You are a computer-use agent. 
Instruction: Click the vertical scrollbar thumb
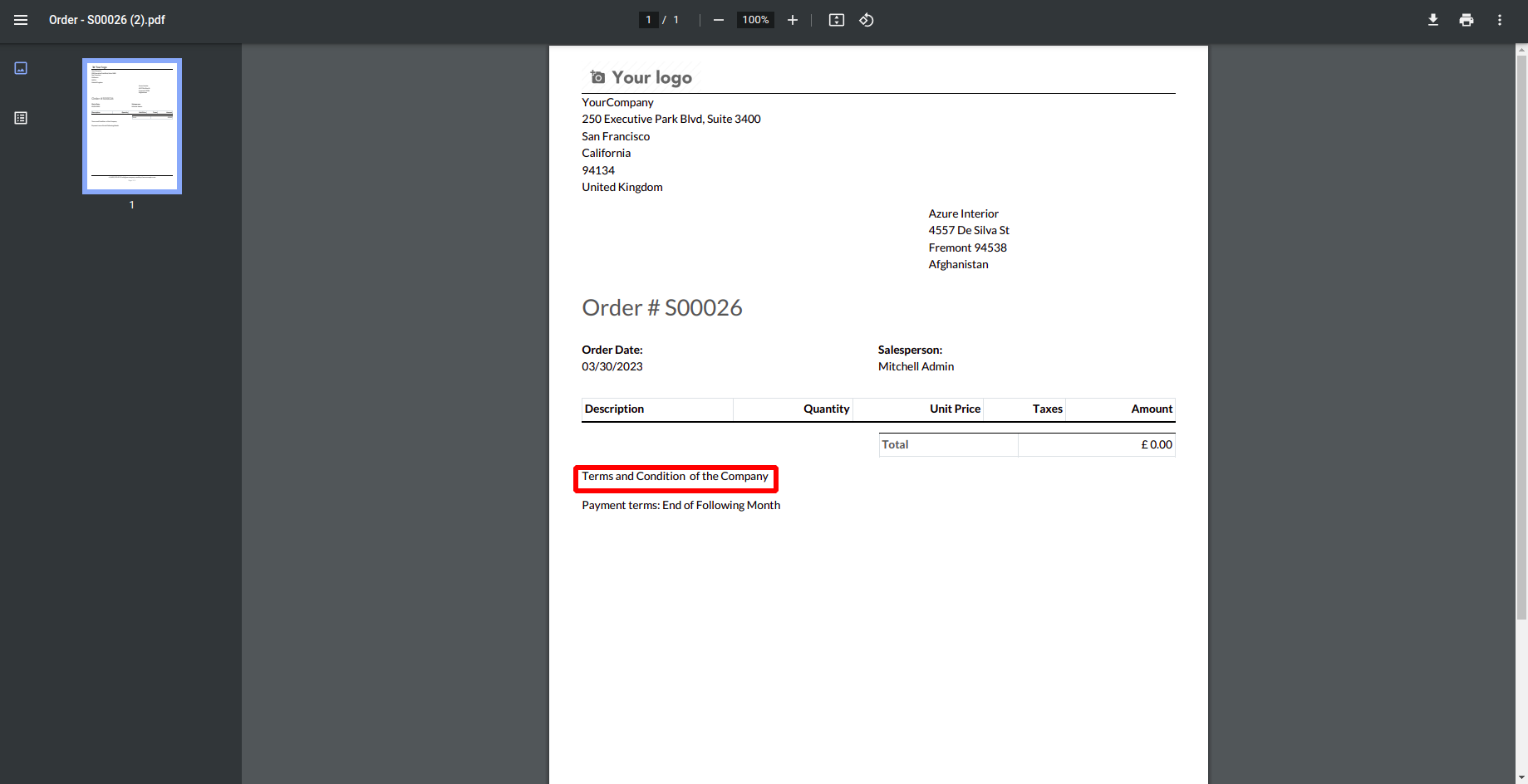(1521, 338)
